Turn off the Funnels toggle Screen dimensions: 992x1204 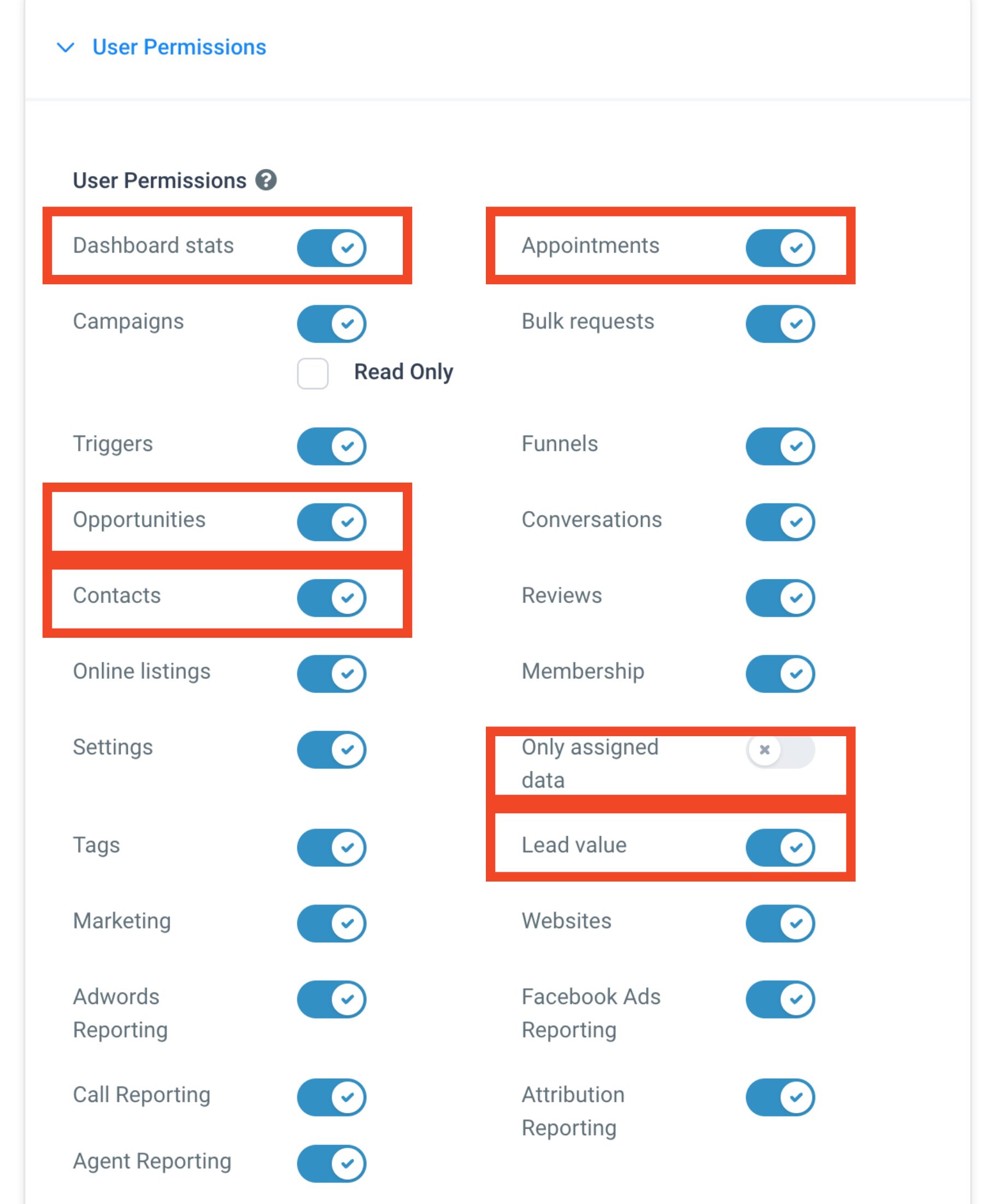click(x=780, y=446)
